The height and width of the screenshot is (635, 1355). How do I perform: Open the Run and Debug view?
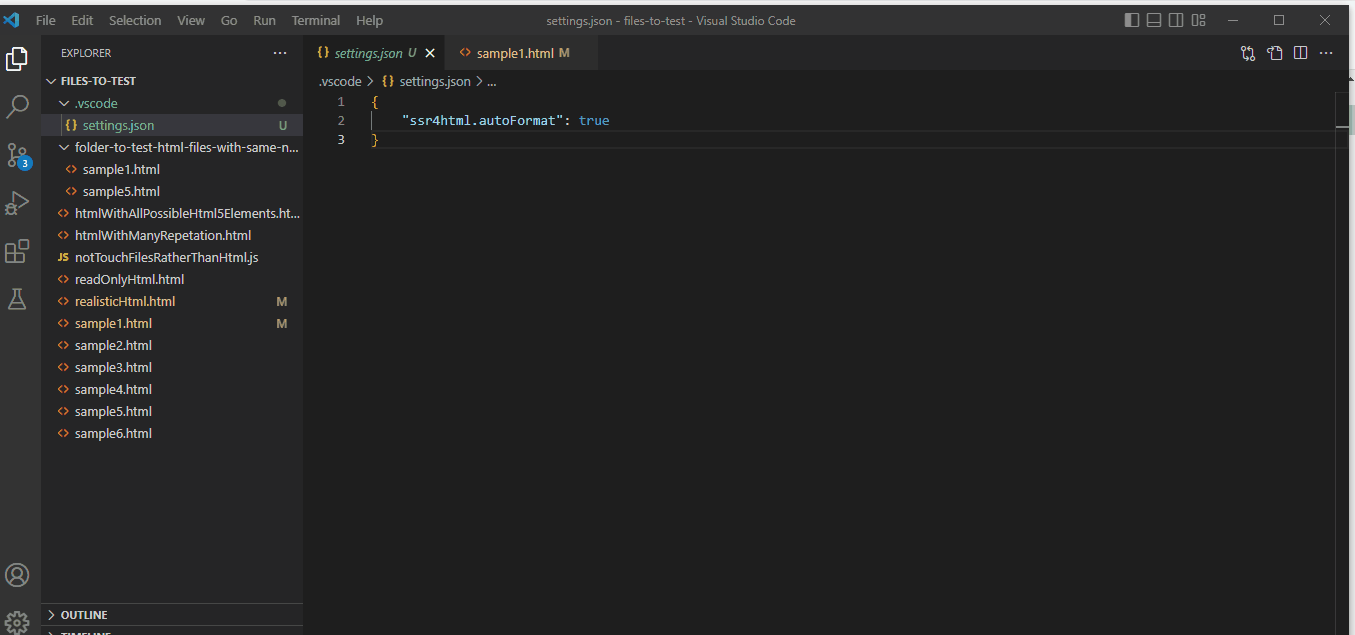(17, 203)
